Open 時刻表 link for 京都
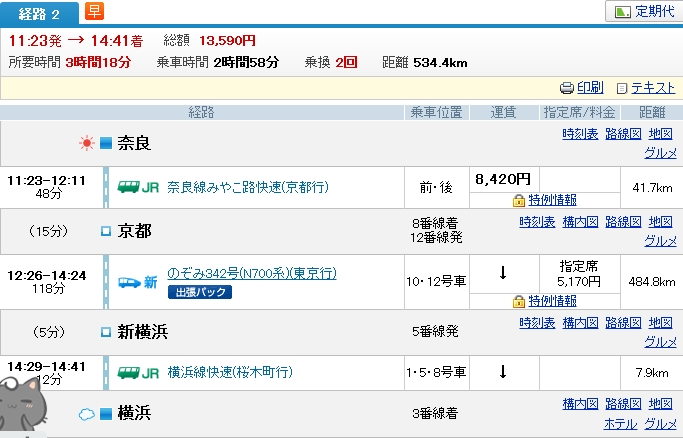Viewport: 683px width, 438px height. tap(537, 222)
